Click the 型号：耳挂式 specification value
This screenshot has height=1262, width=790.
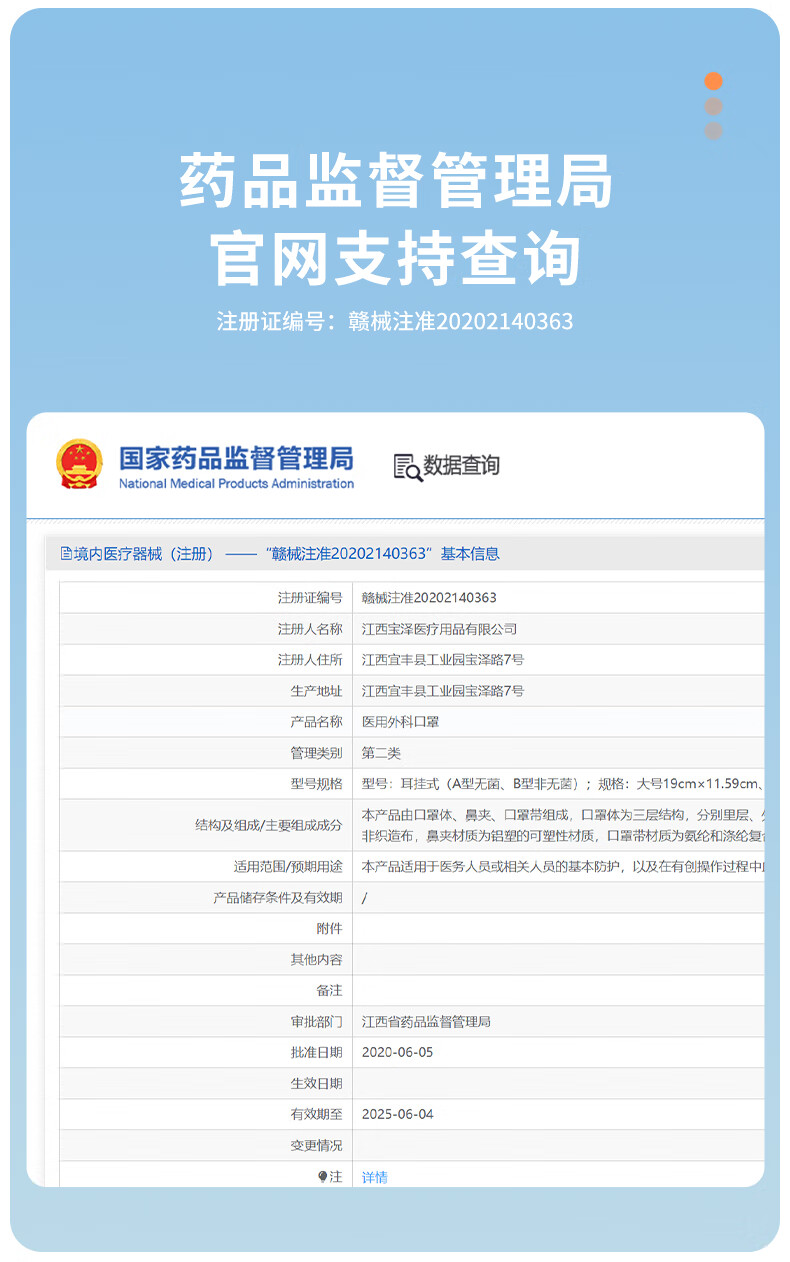coord(563,784)
